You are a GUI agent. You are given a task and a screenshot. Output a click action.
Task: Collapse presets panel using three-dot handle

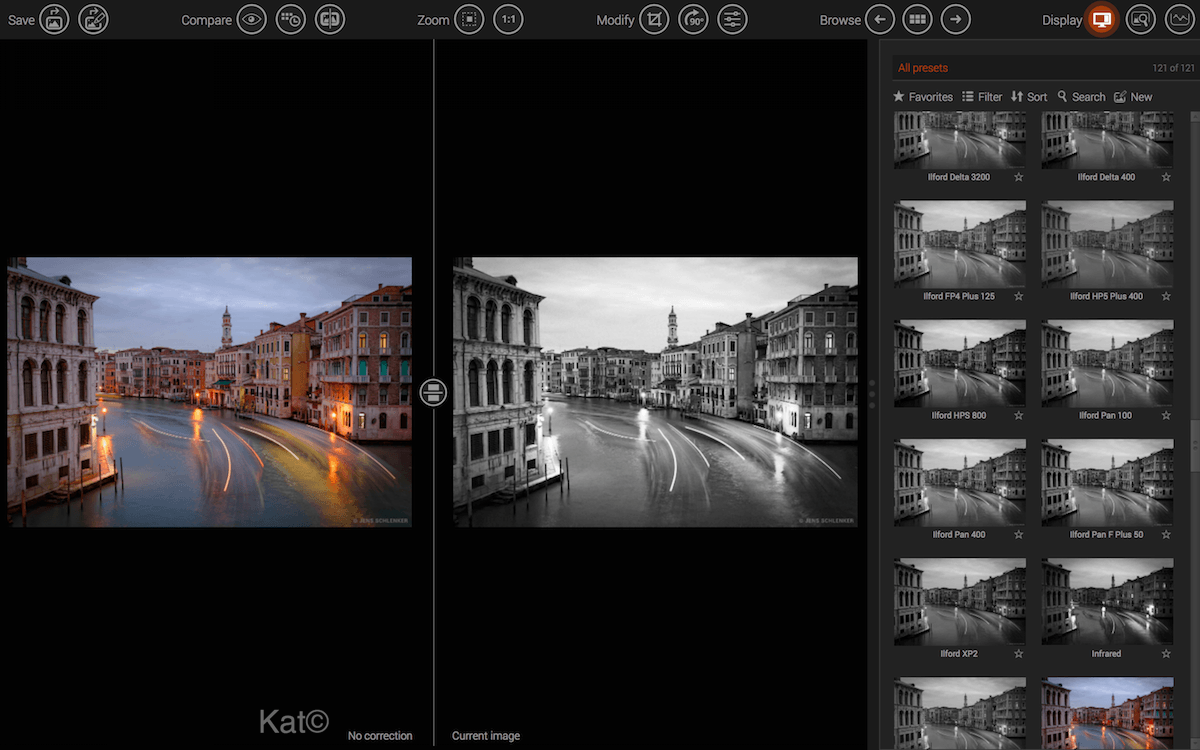click(x=871, y=393)
